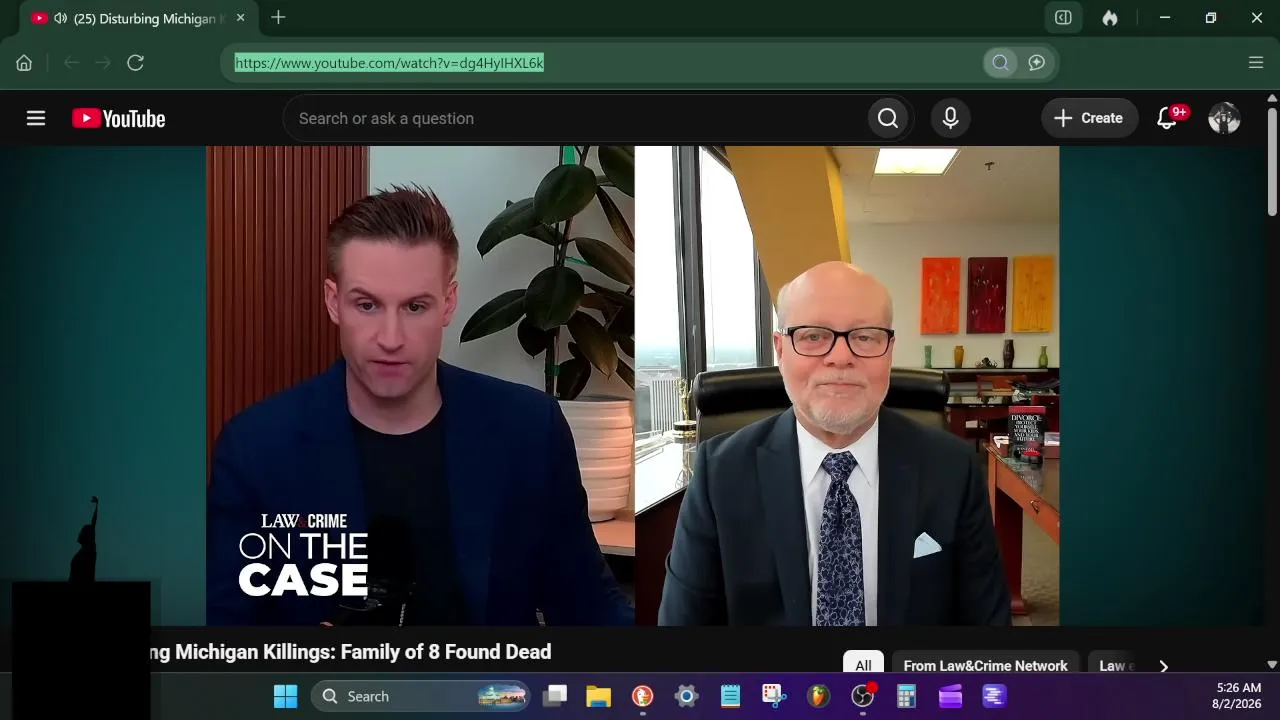Open FL Studio from the taskbar
The image size is (1280, 720).
coord(818,696)
